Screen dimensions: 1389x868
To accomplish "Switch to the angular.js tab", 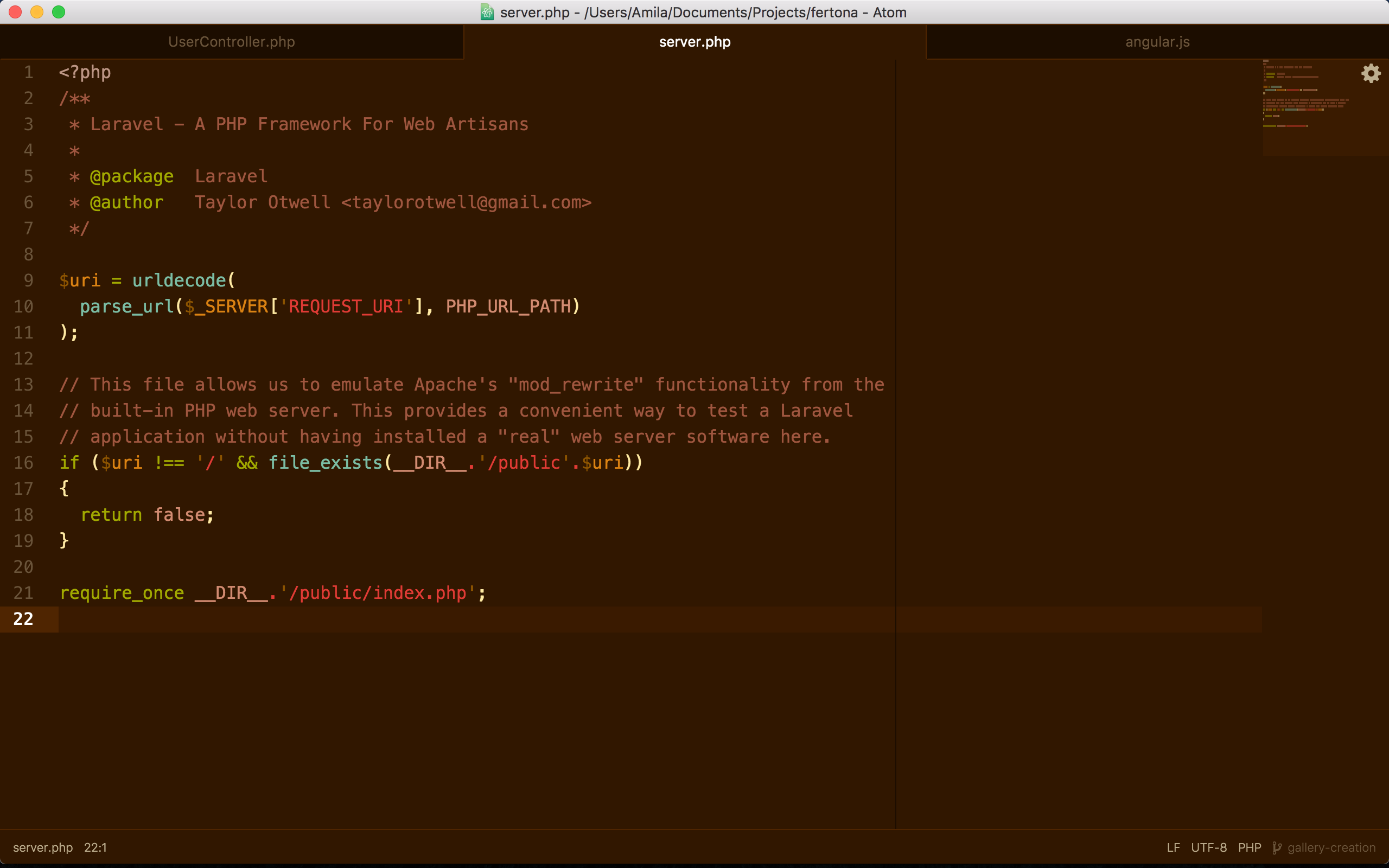I will (1157, 42).
